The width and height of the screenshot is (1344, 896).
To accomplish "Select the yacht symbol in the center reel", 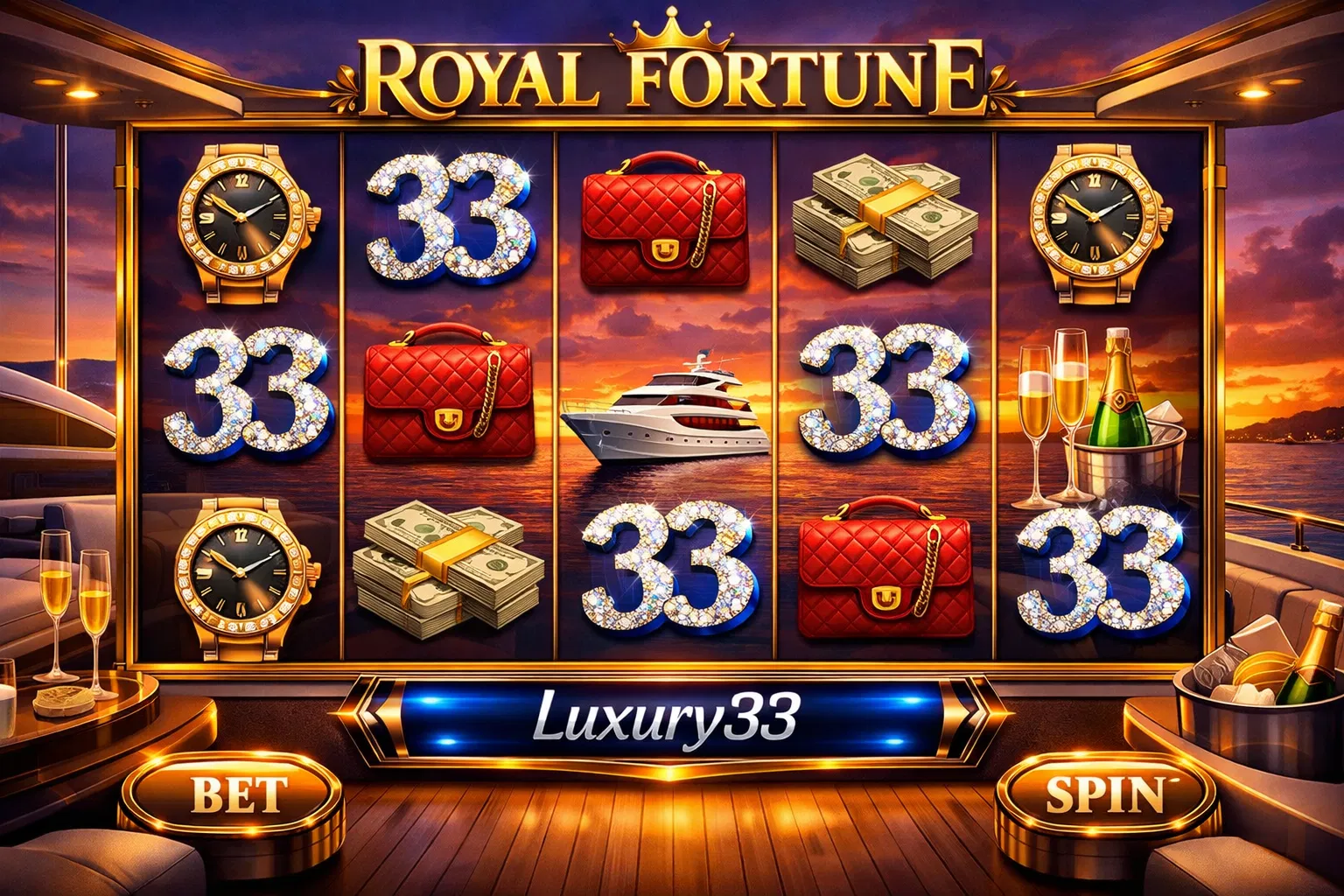I will click(x=665, y=409).
